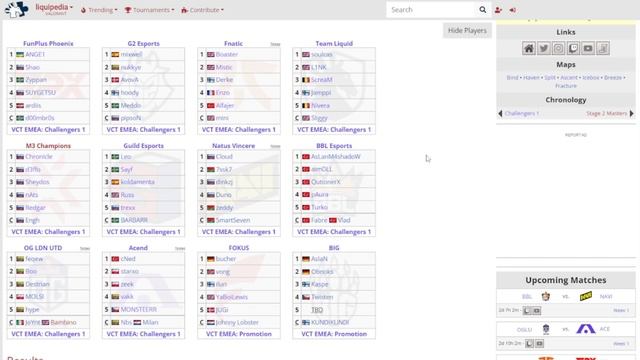Open the Fracture map link
The image size is (640, 360).
[x=566, y=86]
